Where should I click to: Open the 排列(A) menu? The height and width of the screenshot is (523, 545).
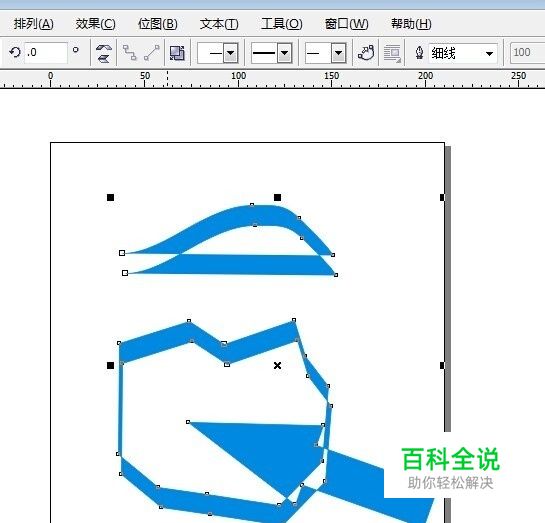(33, 24)
